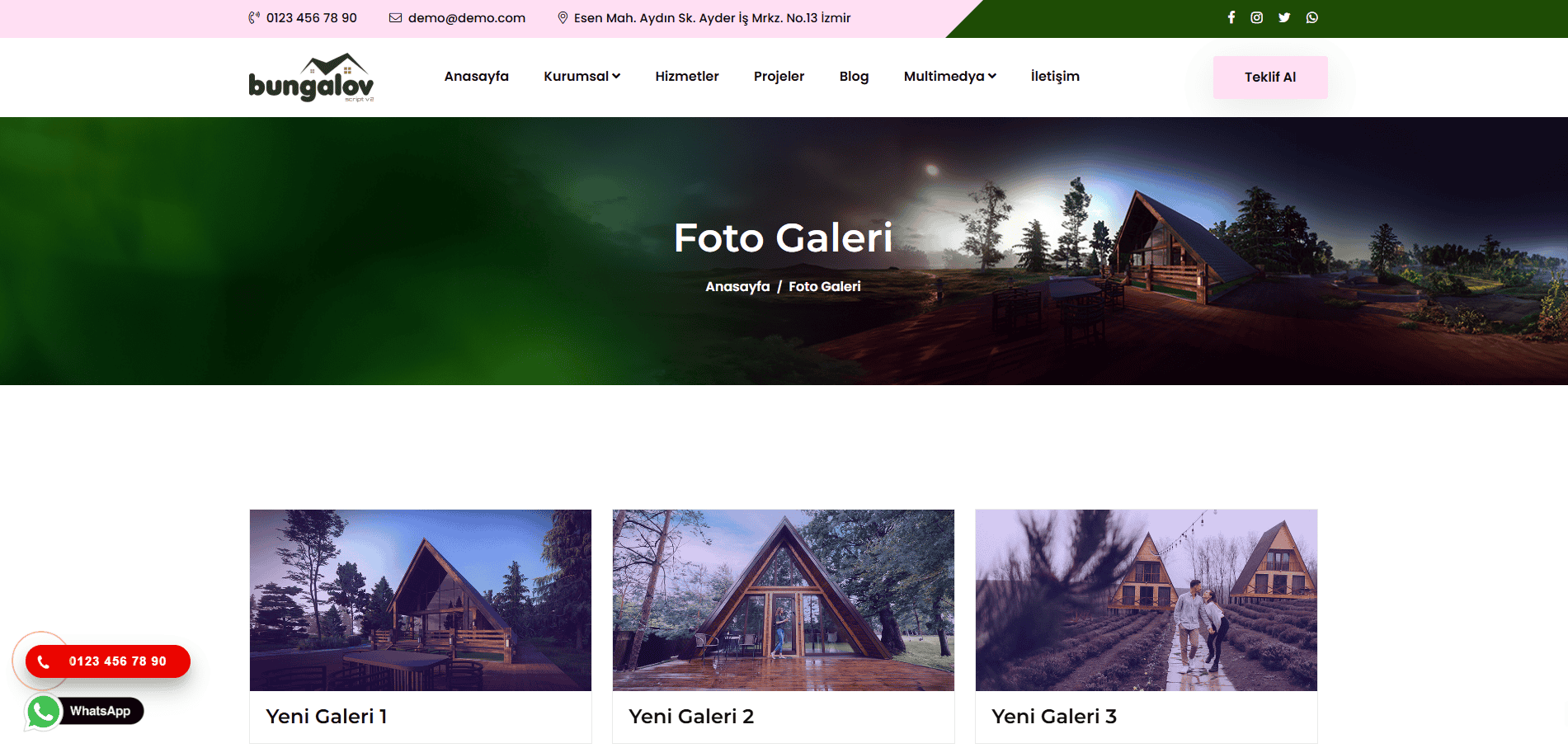The image size is (1568, 748).
Task: Click the green WhatsApp floating chat icon
Action: 44,712
